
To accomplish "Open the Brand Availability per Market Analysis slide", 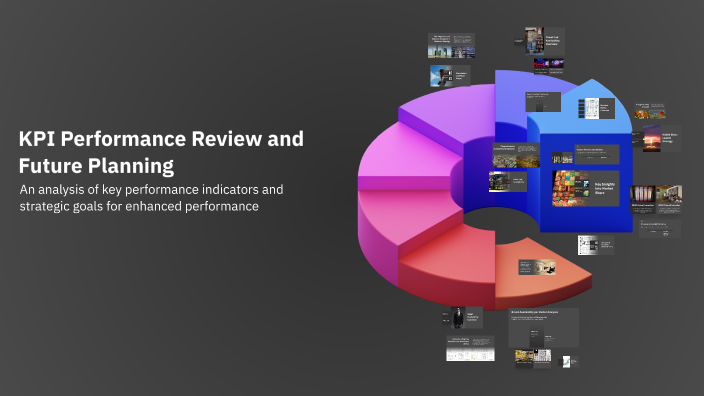I will click(x=543, y=328).
